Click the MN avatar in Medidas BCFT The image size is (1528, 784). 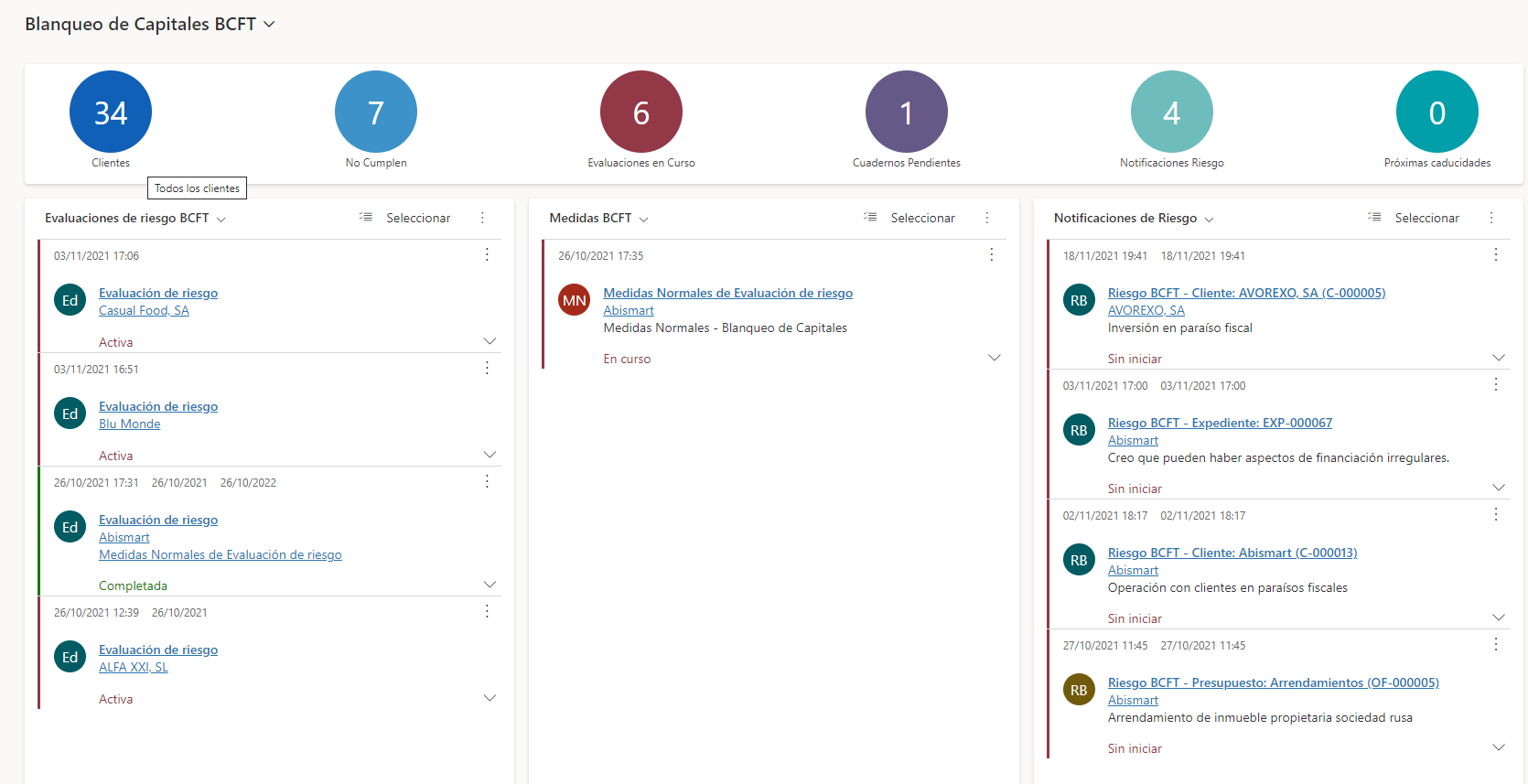tap(575, 300)
